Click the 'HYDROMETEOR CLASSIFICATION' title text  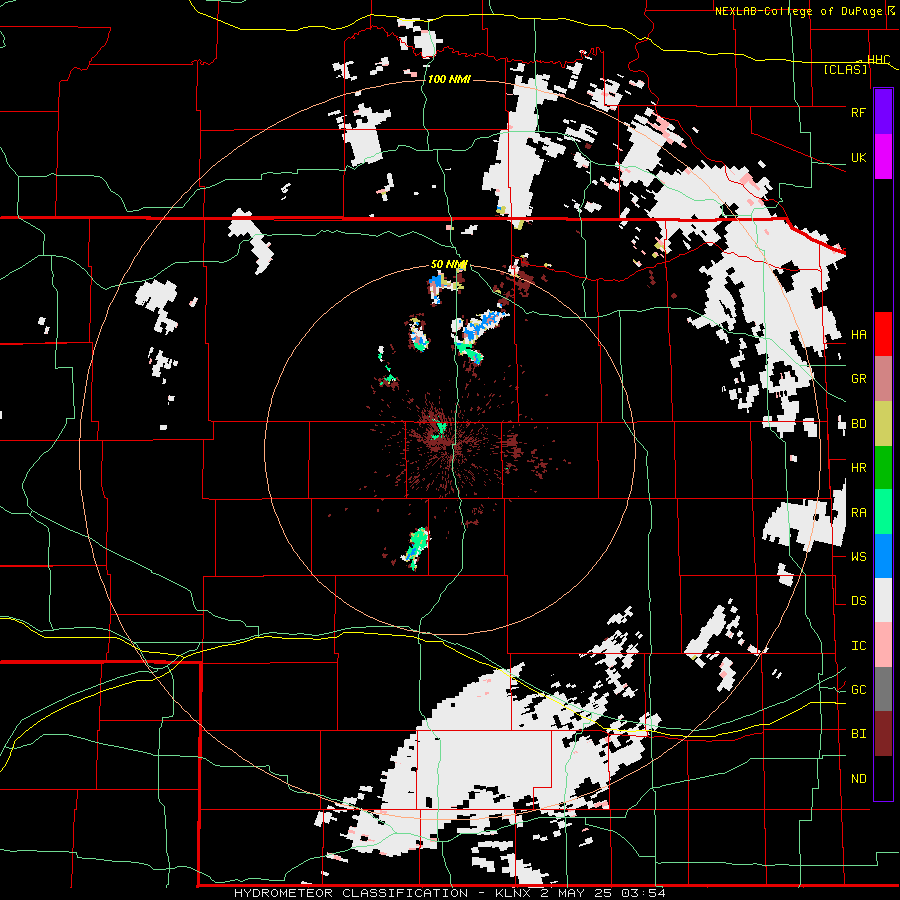(x=351, y=893)
